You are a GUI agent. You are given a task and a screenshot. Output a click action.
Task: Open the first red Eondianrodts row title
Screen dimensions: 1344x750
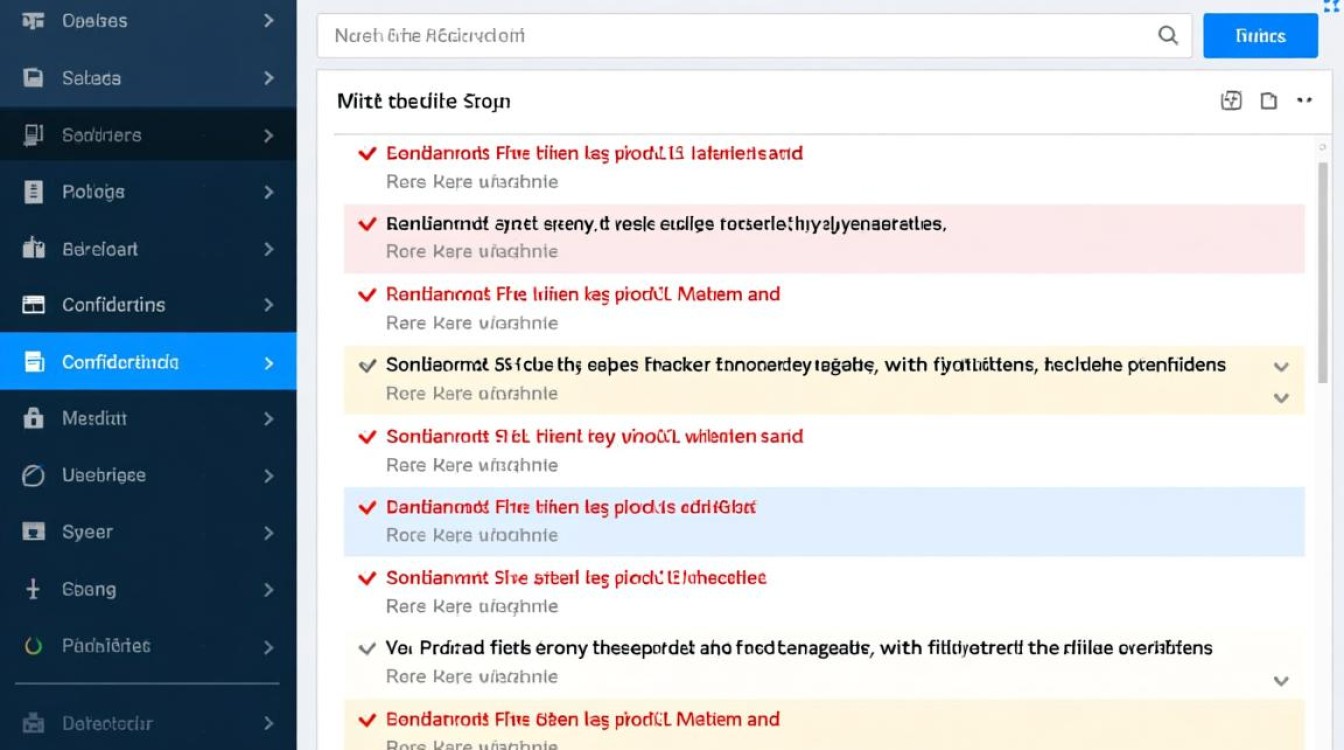(x=594, y=154)
